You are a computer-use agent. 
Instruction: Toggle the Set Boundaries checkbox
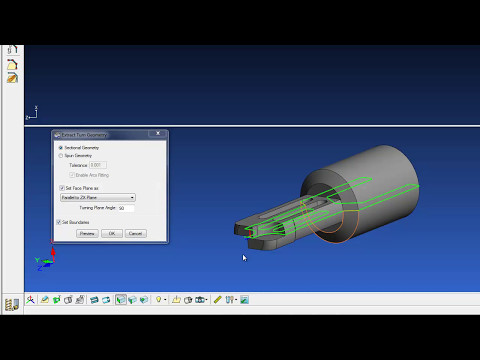(x=59, y=222)
